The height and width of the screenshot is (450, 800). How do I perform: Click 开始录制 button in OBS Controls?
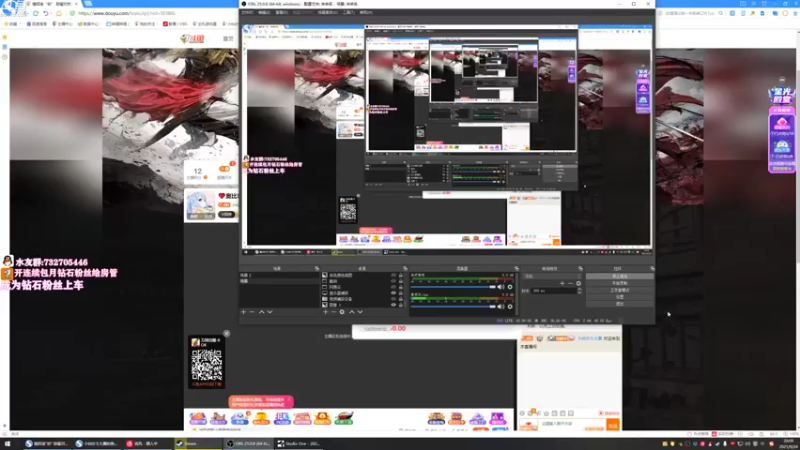click(619, 283)
